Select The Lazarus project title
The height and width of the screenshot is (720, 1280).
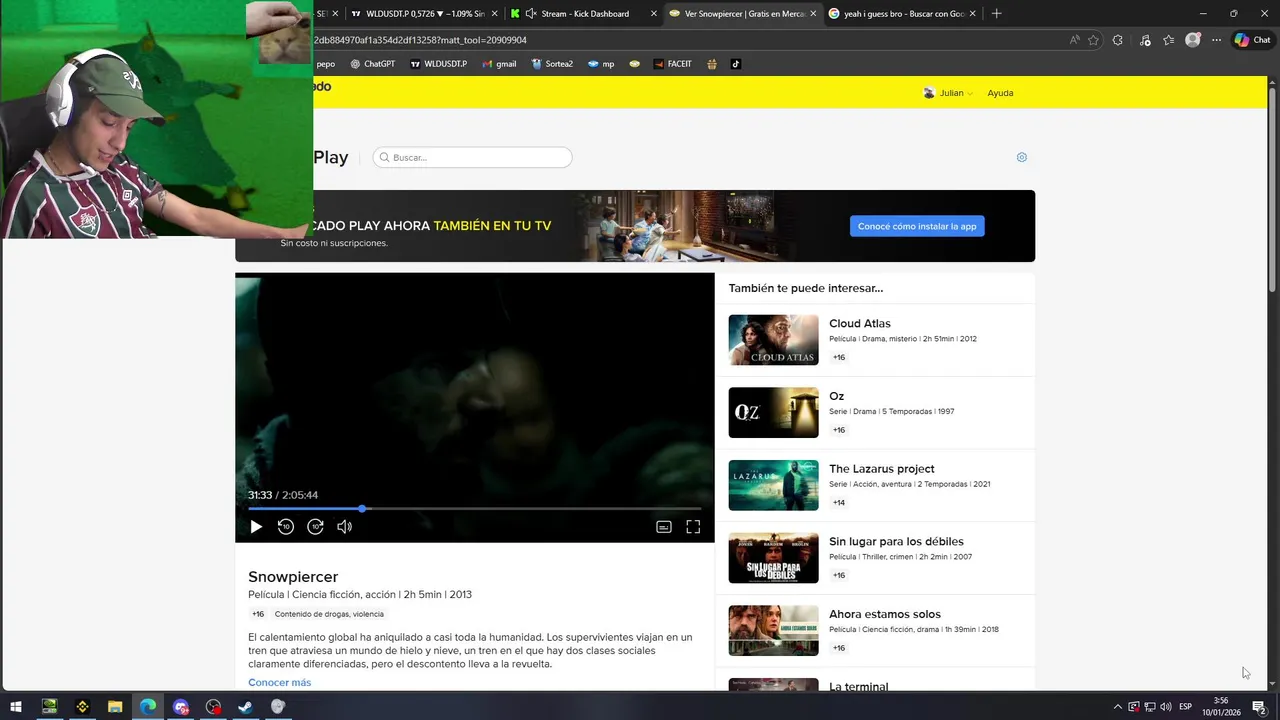tap(881, 469)
